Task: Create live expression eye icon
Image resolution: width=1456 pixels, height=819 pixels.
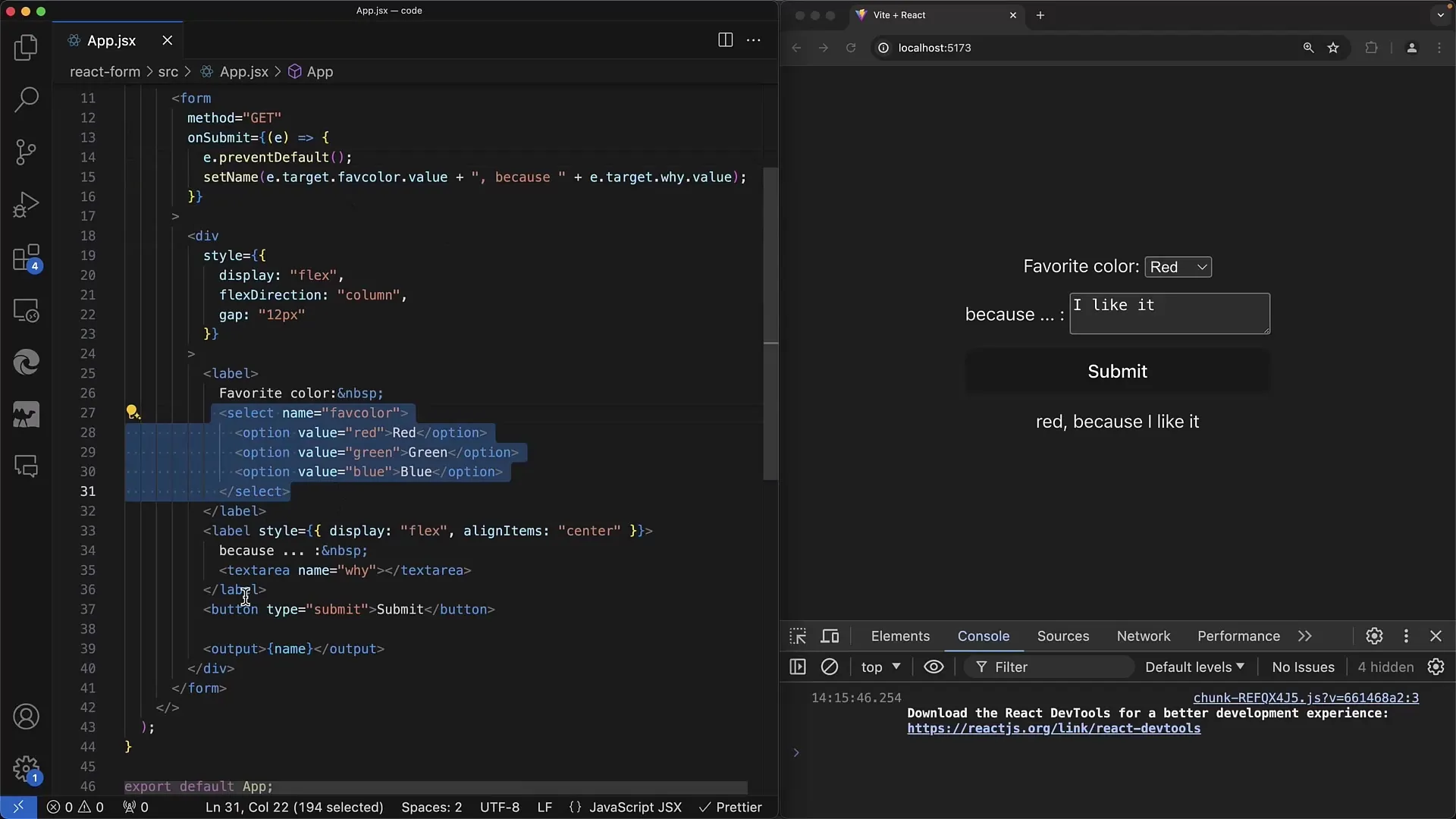Action: coord(934,667)
